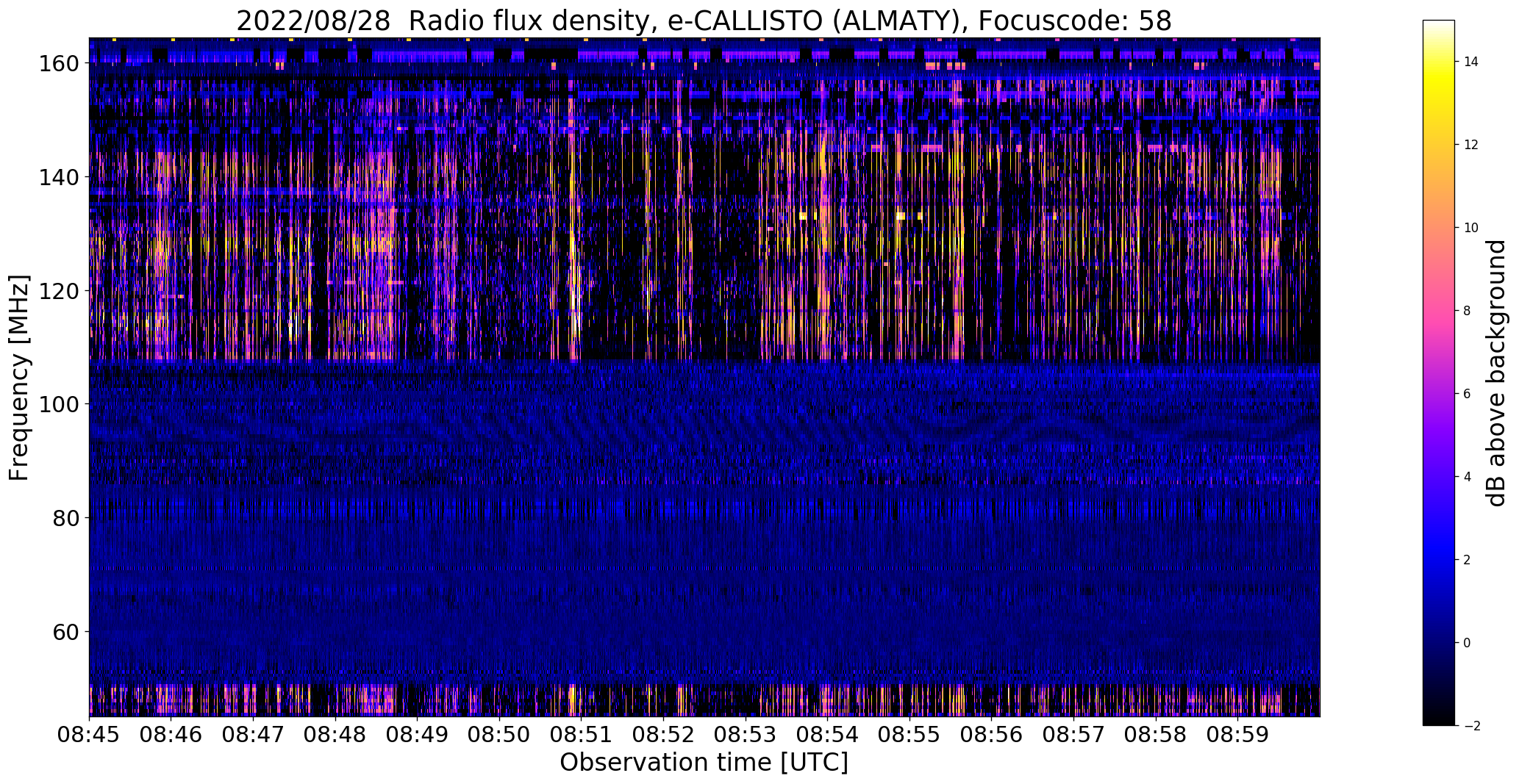The image size is (1519, 784).
Task: Click the 08:51 time tick label
Action: (x=582, y=734)
